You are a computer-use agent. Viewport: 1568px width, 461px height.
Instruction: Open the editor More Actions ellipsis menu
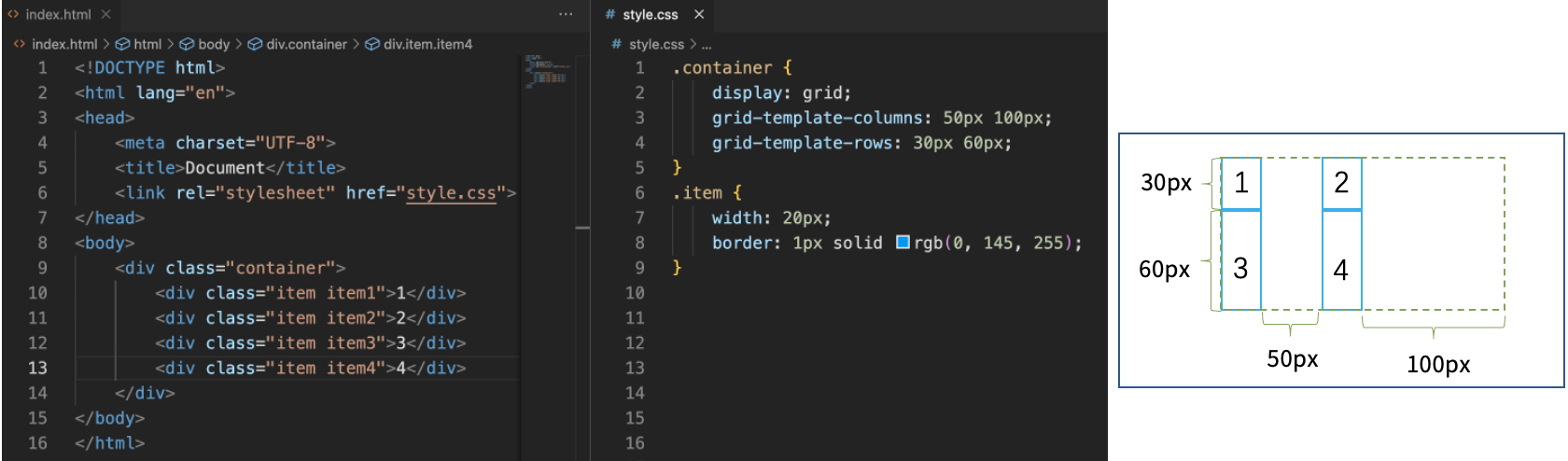pos(566,15)
